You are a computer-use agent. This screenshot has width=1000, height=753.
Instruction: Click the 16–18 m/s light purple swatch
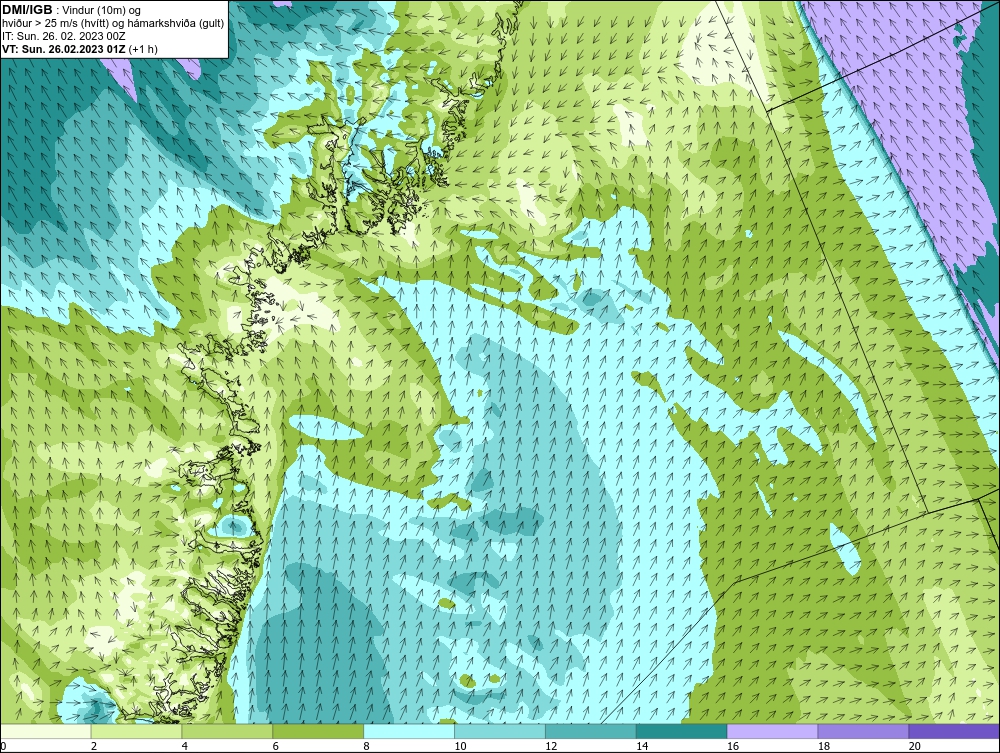click(772, 731)
